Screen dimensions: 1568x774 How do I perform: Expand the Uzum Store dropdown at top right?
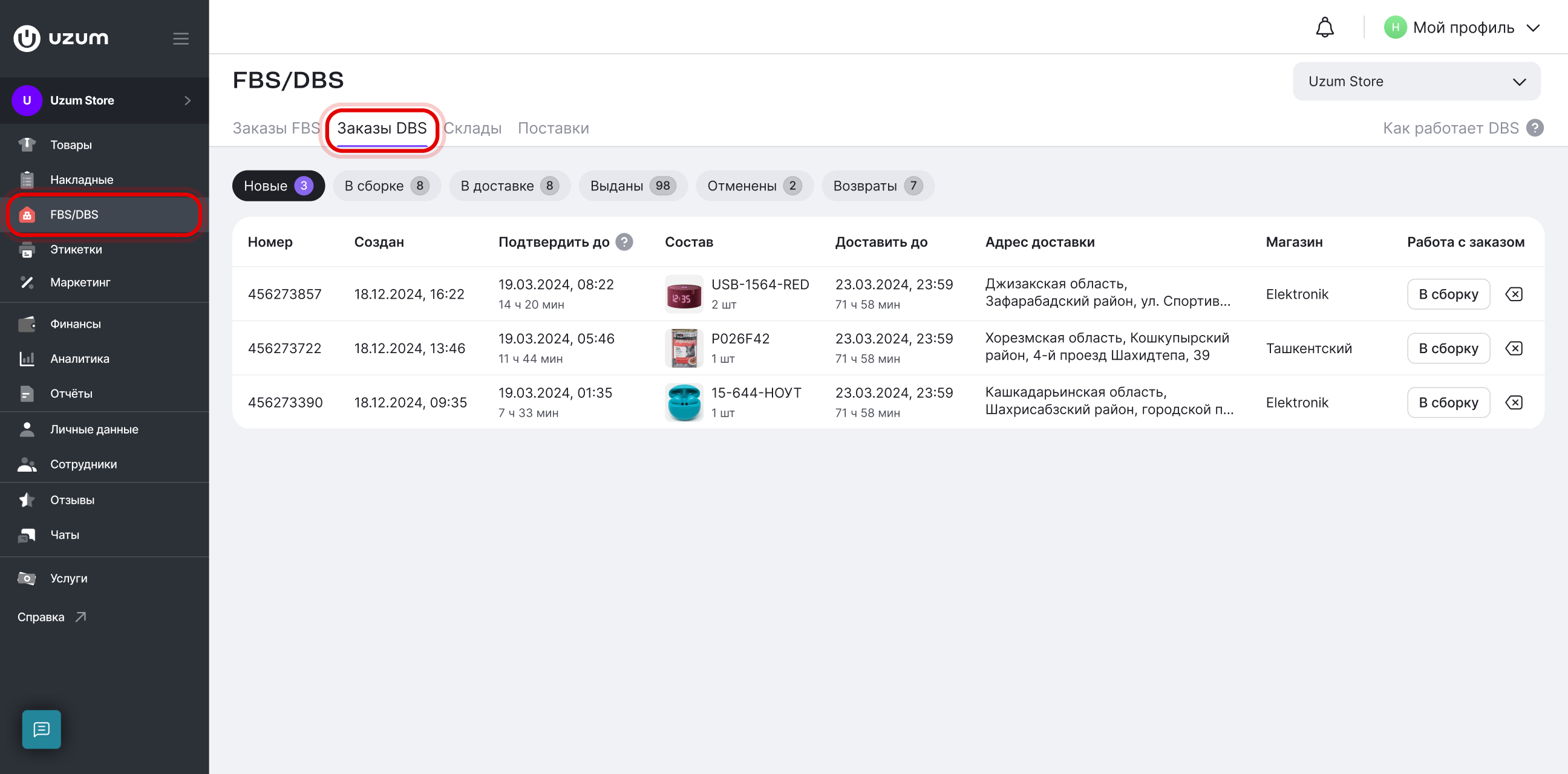(x=1416, y=82)
